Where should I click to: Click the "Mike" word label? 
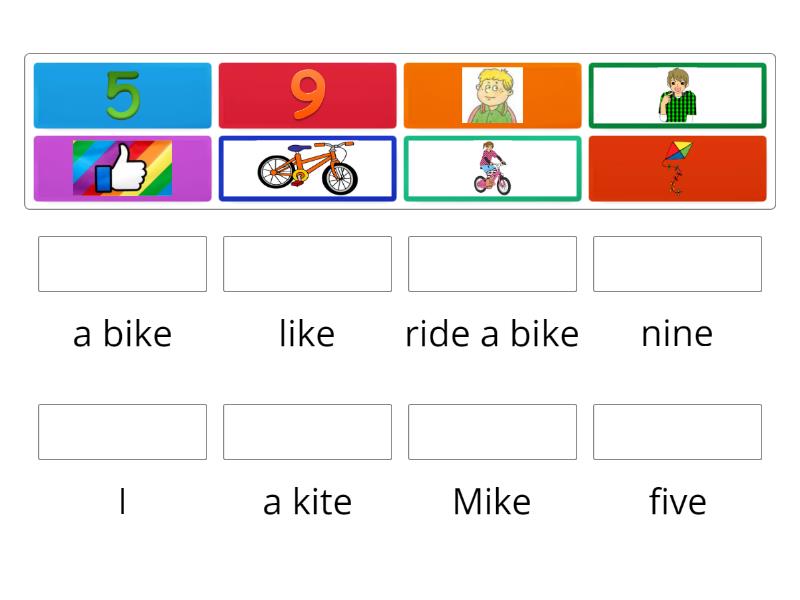[492, 502]
